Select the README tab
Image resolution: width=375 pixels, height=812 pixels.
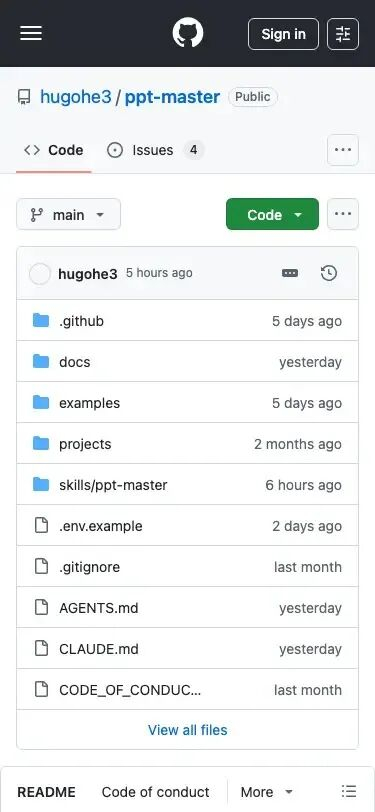tap(46, 792)
